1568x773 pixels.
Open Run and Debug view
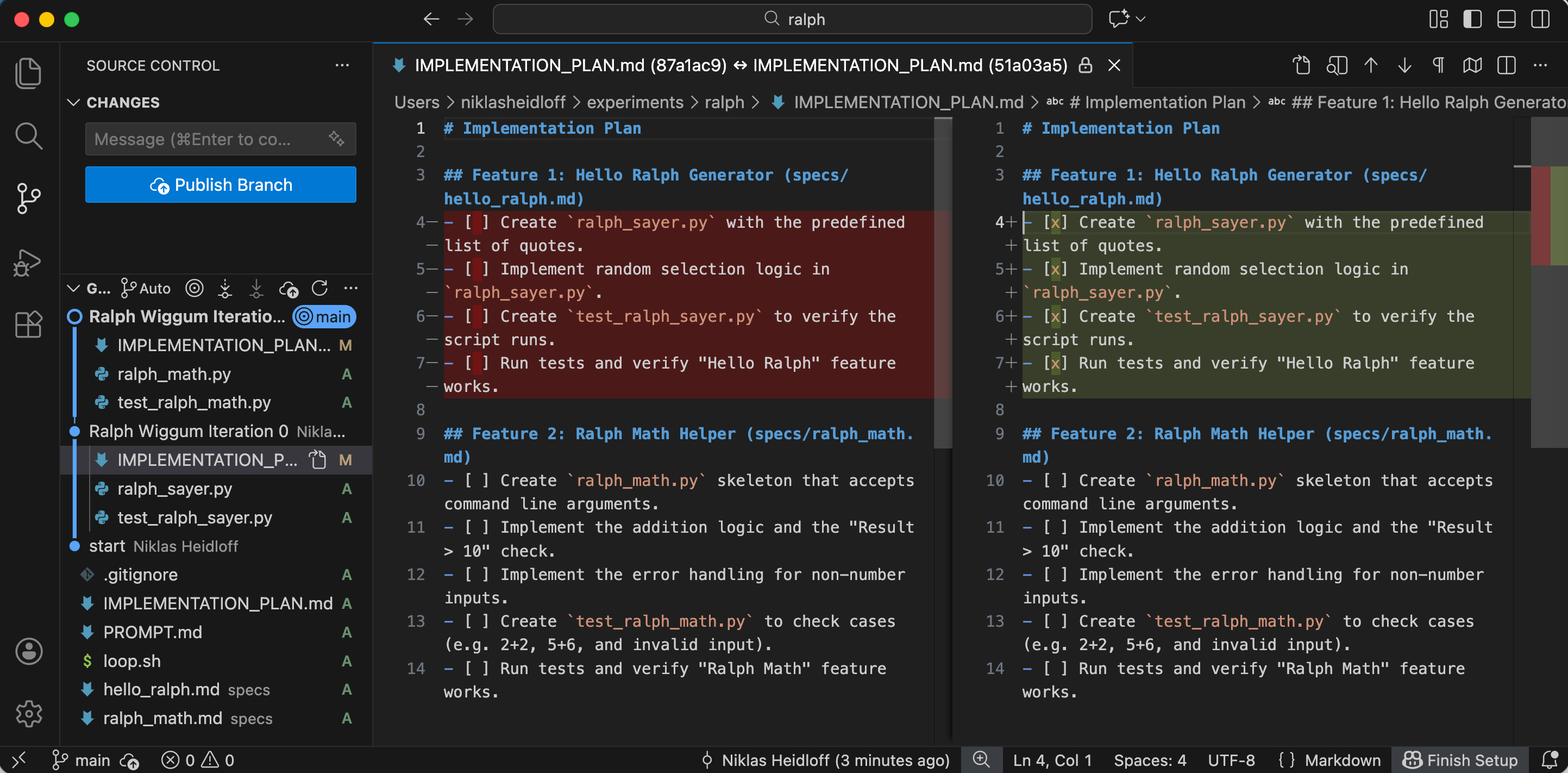pyautogui.click(x=28, y=263)
